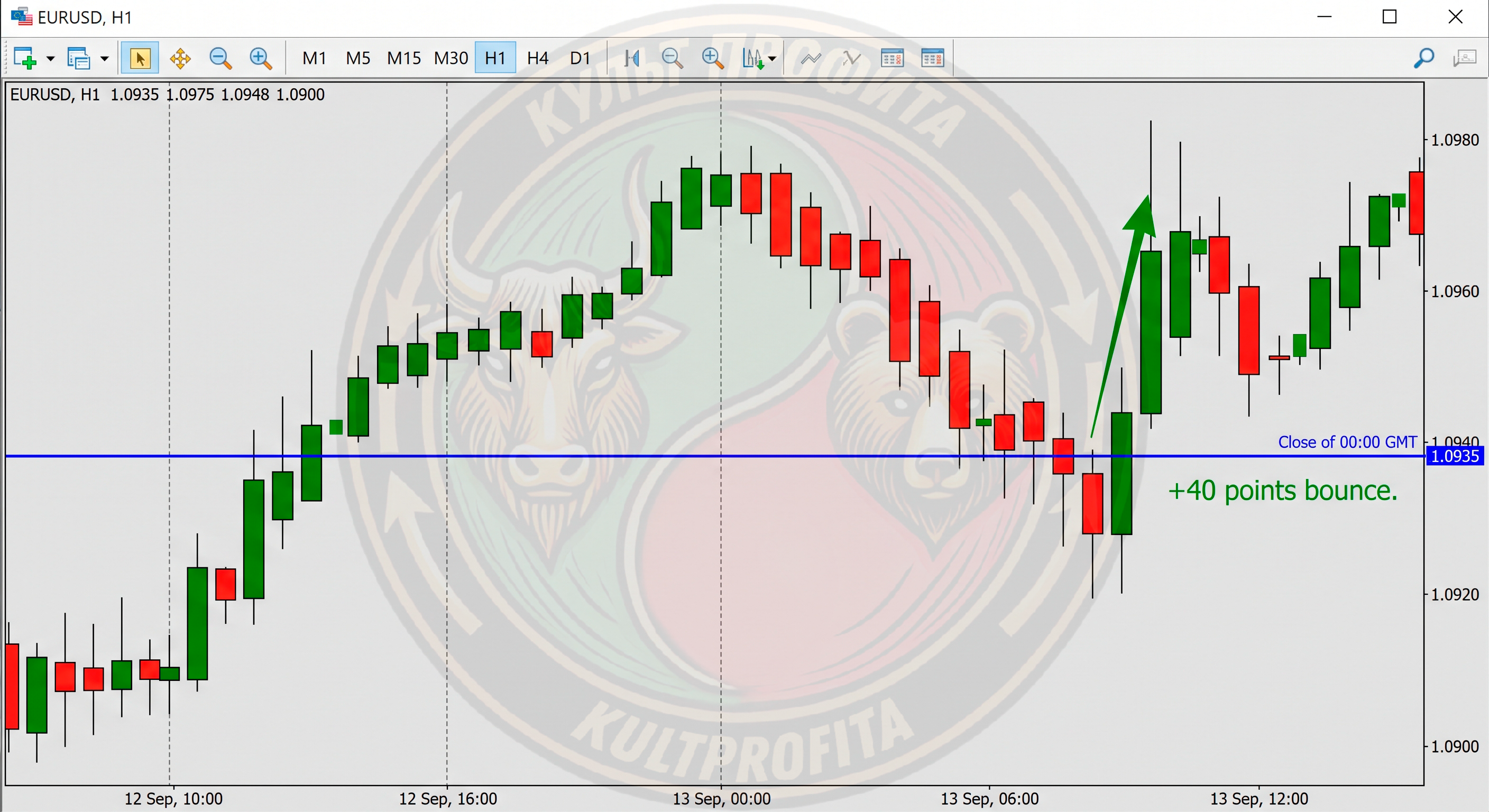Image resolution: width=1489 pixels, height=812 pixels.
Task: Click the '13 Sep, 06:00' time label
Action: [x=990, y=799]
